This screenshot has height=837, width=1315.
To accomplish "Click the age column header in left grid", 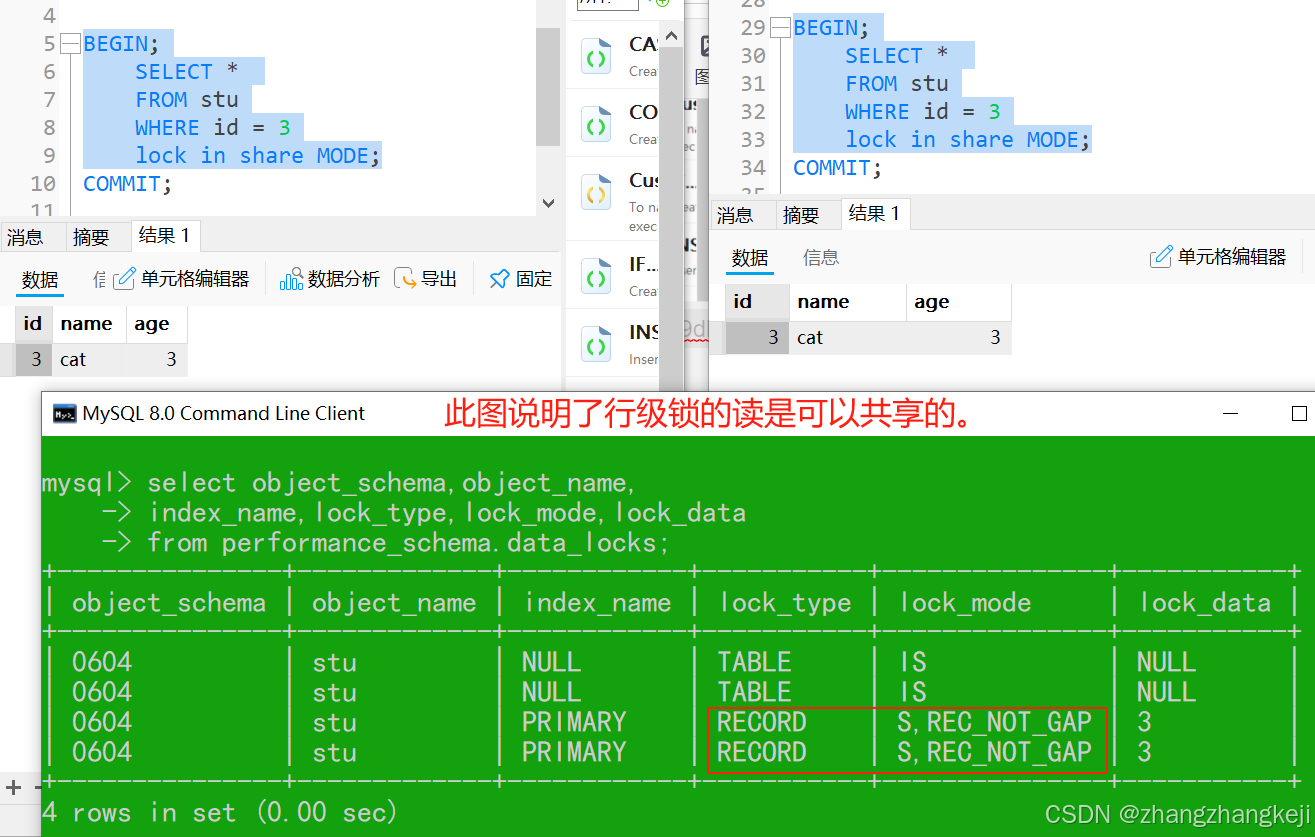I will pyautogui.click(x=156, y=324).
